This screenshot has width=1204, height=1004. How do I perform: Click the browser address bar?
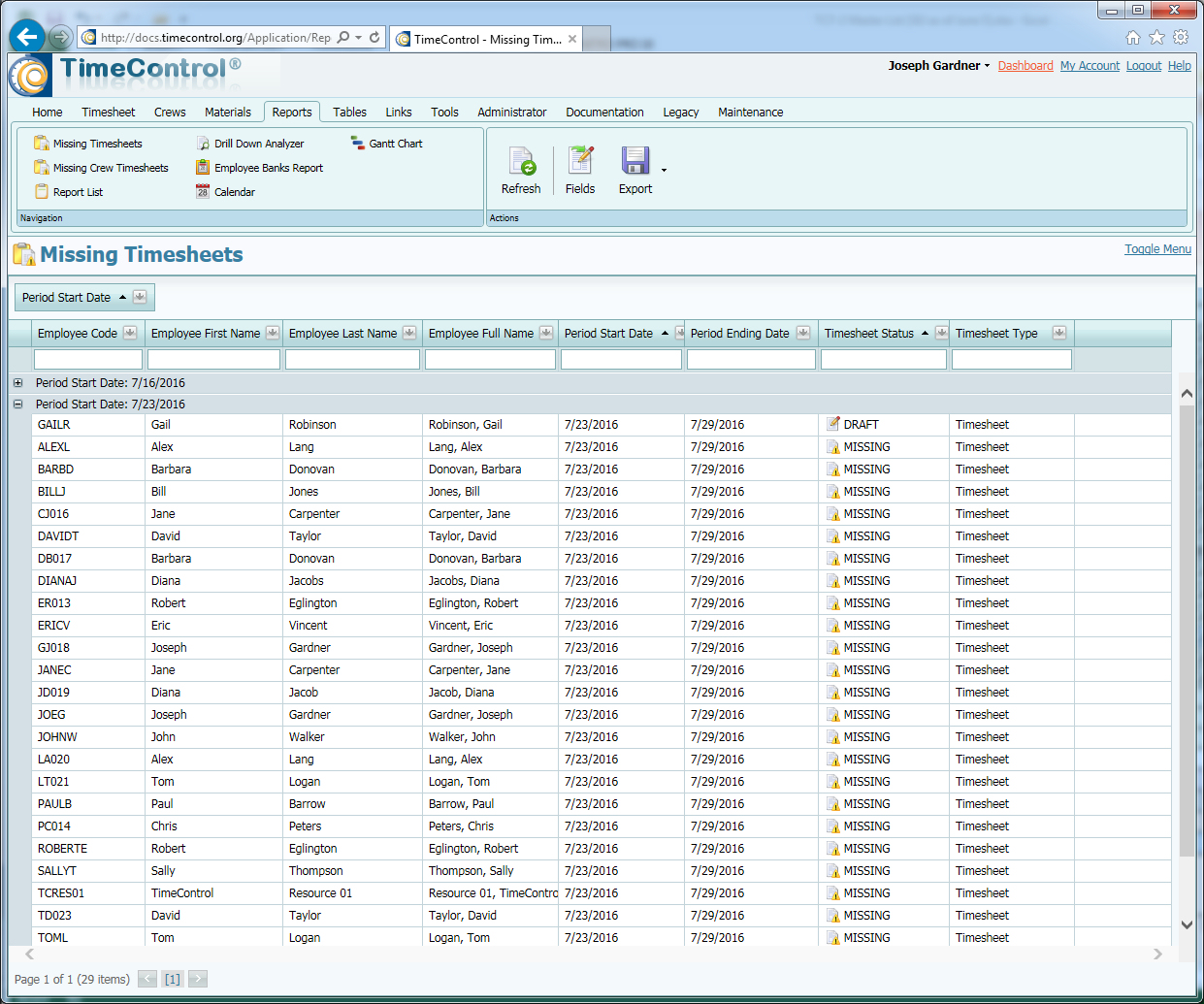(x=215, y=38)
